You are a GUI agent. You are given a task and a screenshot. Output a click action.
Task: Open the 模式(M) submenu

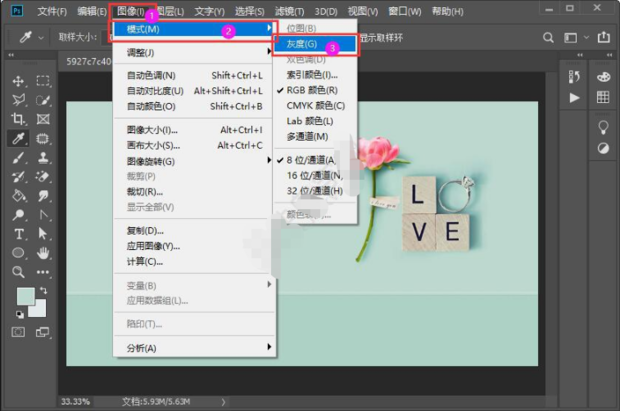pos(194,28)
